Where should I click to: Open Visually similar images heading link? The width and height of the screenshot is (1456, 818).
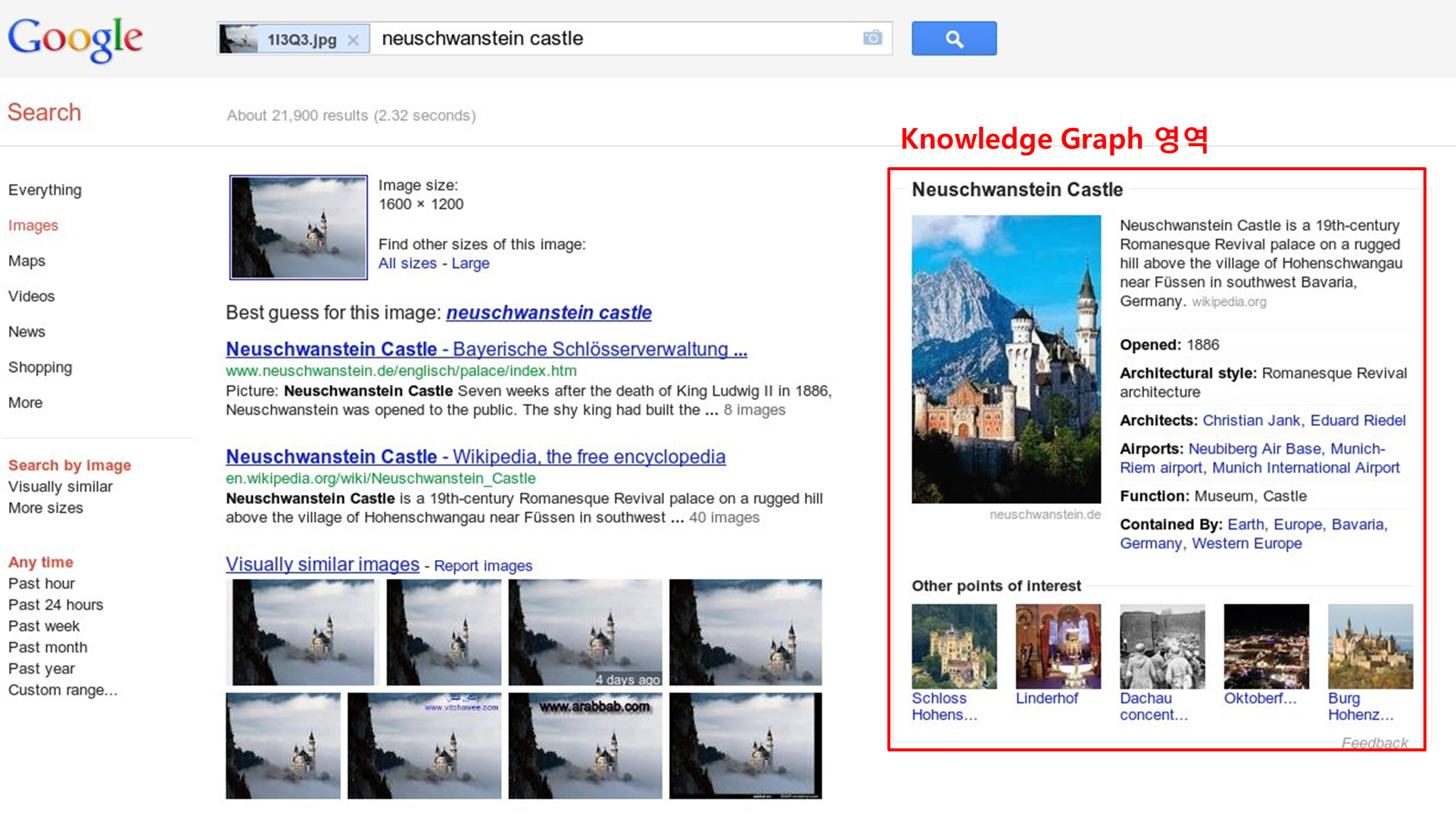tap(323, 565)
